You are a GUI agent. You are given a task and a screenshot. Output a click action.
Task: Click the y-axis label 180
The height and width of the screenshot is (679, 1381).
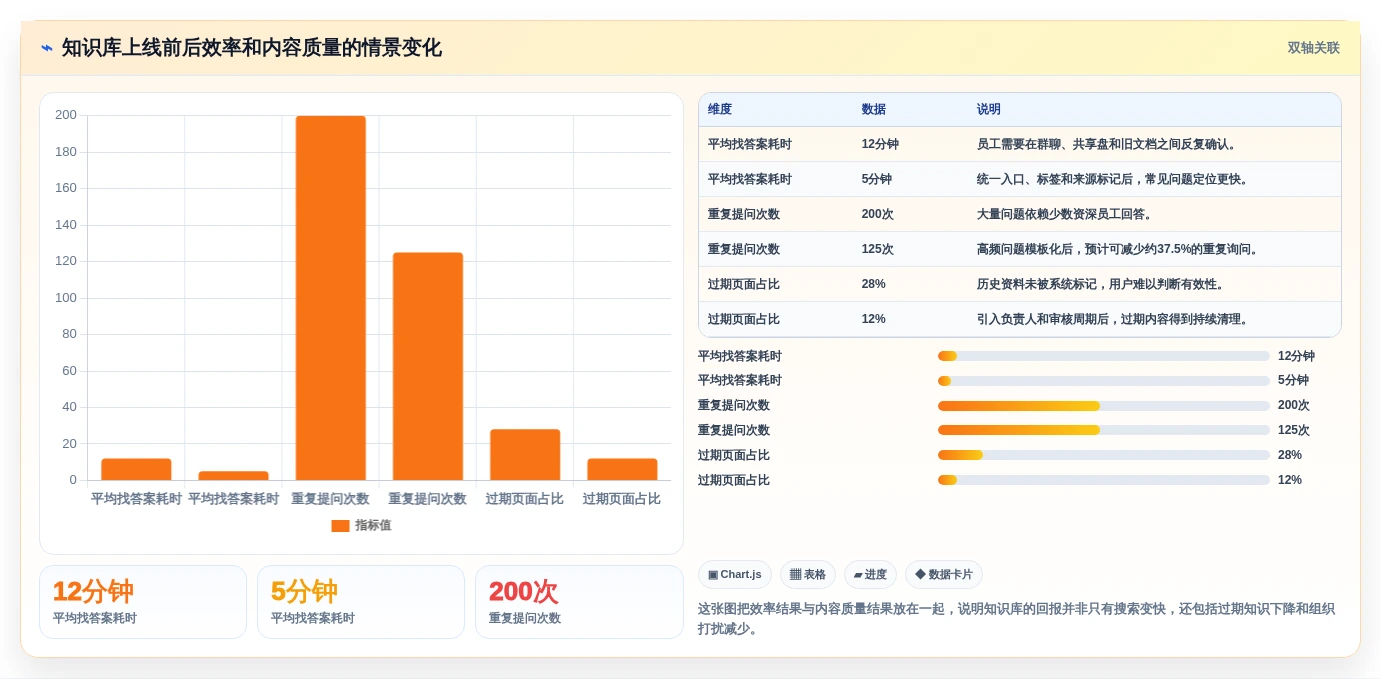coord(66,152)
